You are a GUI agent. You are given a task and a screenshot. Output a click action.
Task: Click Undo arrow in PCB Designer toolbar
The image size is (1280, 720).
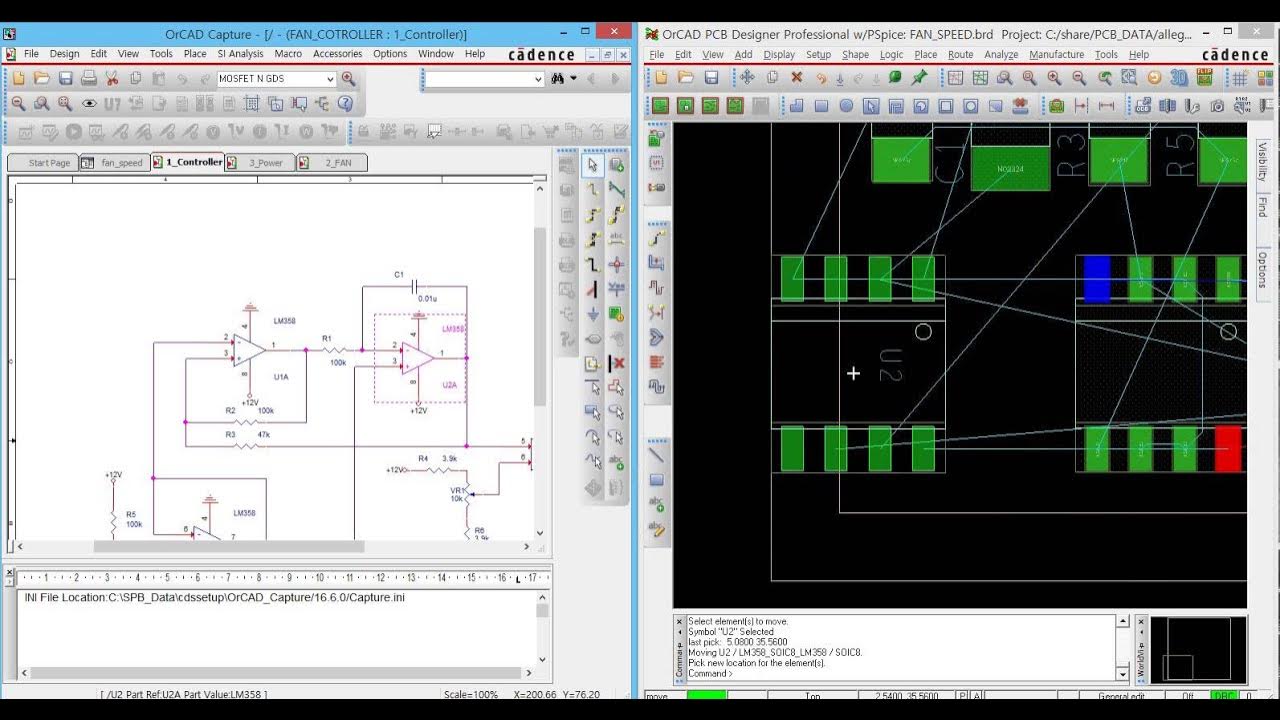pos(821,78)
